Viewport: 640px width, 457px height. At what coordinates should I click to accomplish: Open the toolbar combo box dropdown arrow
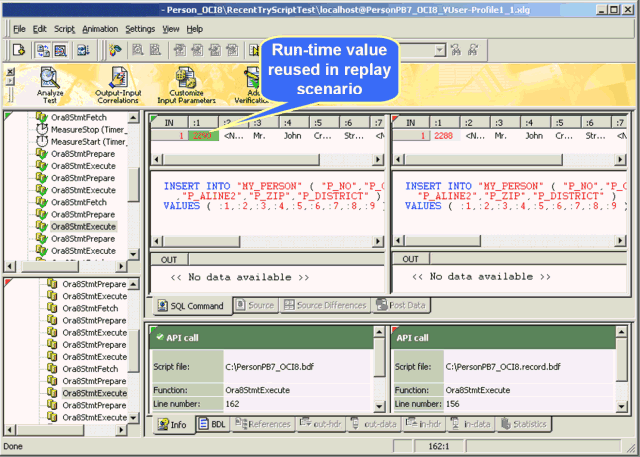438,49
